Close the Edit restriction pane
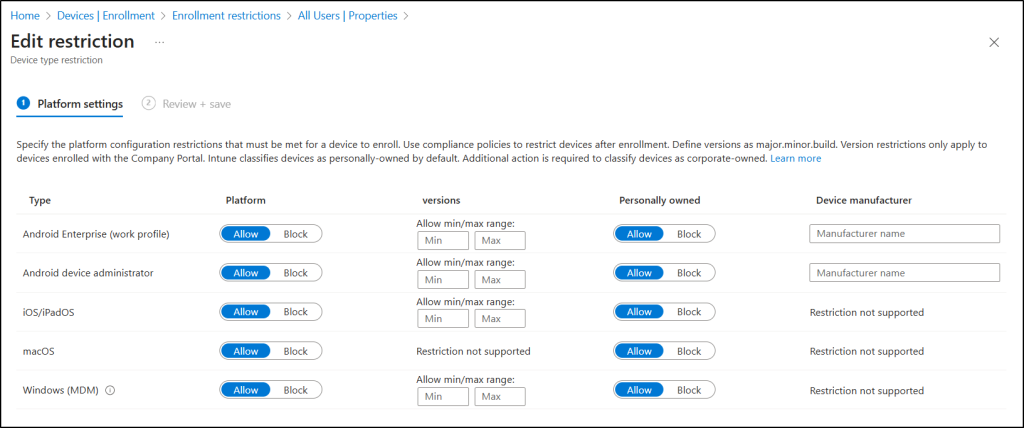Screen dimensions: 1024x428 tap(993, 42)
